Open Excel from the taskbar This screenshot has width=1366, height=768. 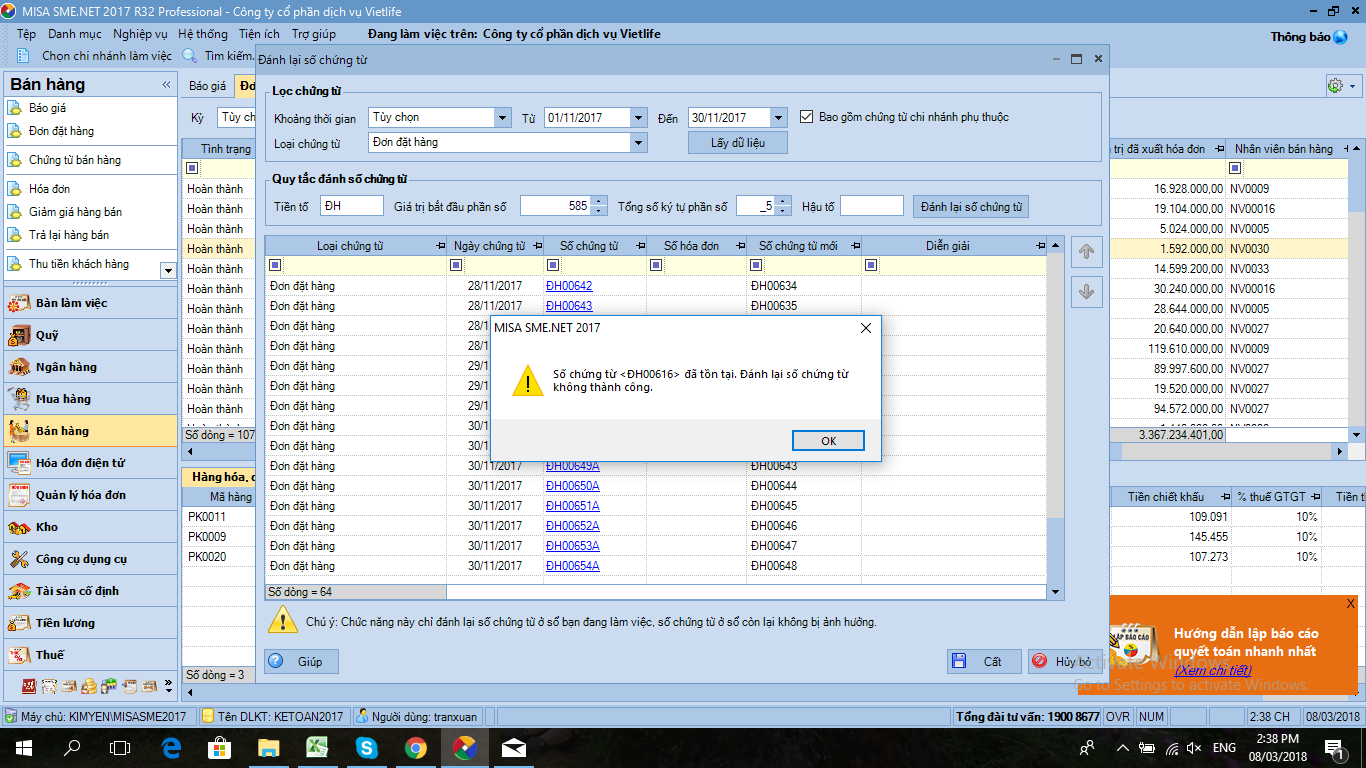coord(317,747)
